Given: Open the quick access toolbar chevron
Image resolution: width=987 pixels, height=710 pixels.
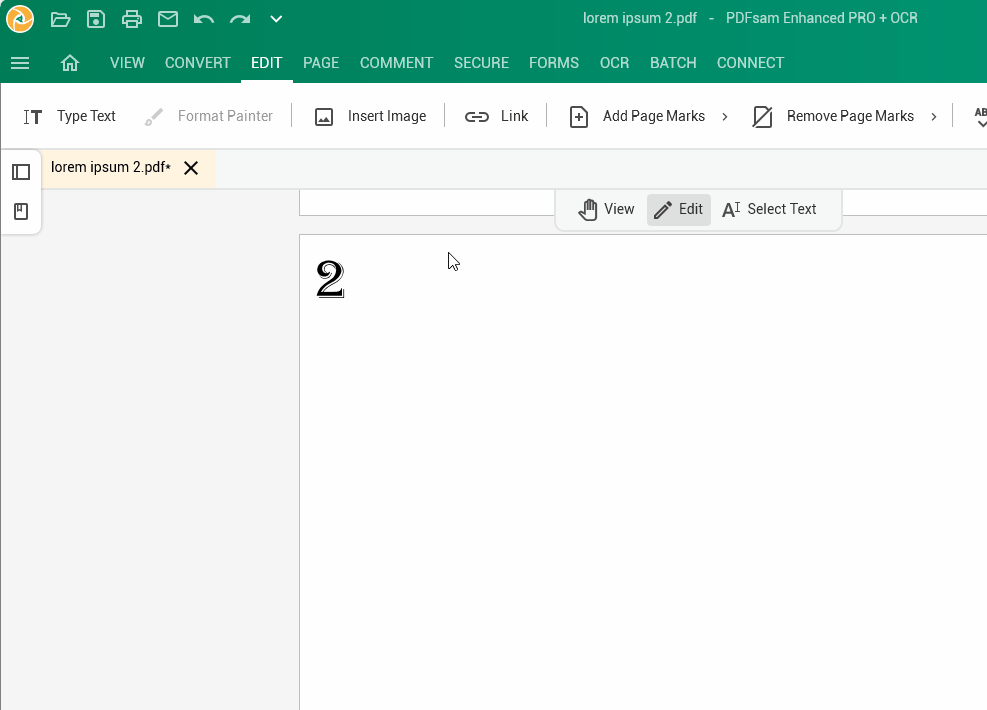Looking at the screenshot, I should pos(276,18).
